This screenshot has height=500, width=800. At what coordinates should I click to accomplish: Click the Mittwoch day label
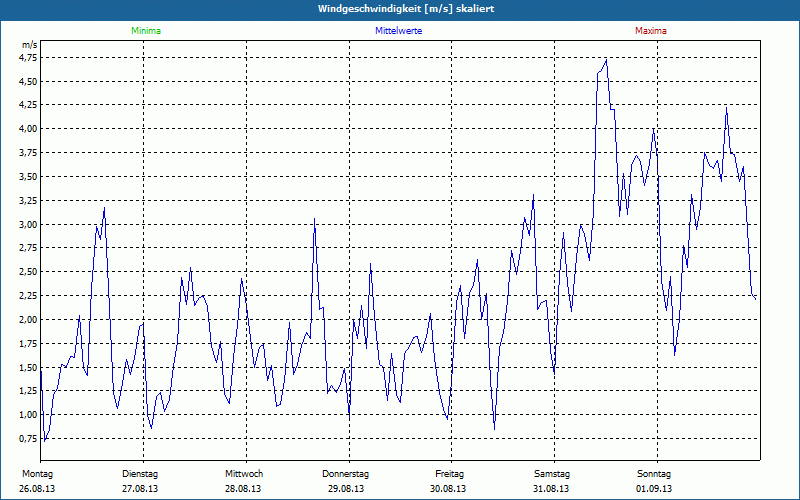[244, 474]
